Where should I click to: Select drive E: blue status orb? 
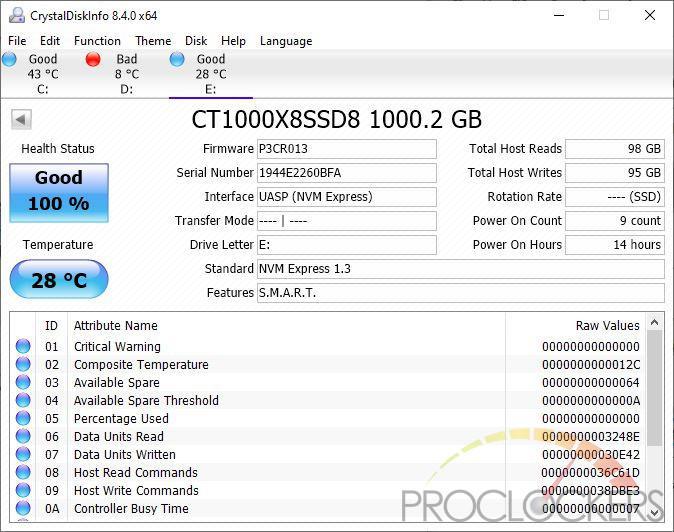[177, 59]
